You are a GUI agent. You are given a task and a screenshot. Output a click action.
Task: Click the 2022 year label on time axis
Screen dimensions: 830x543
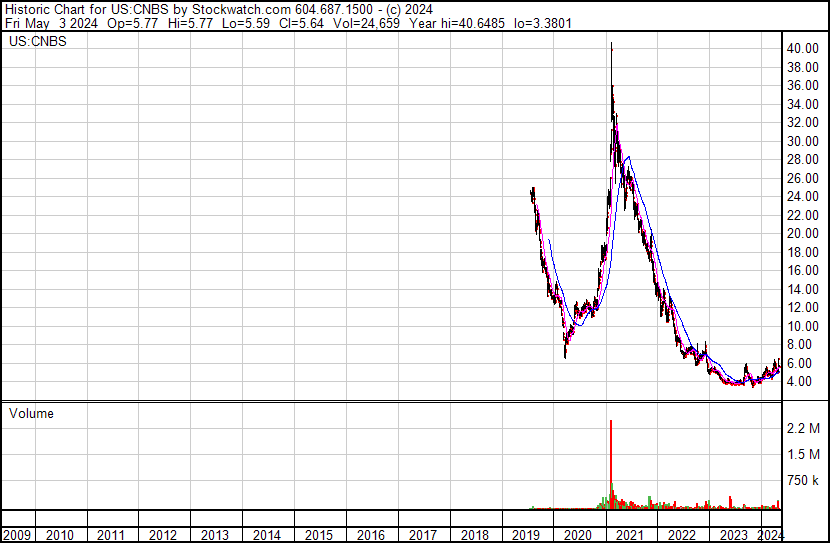coord(682,535)
